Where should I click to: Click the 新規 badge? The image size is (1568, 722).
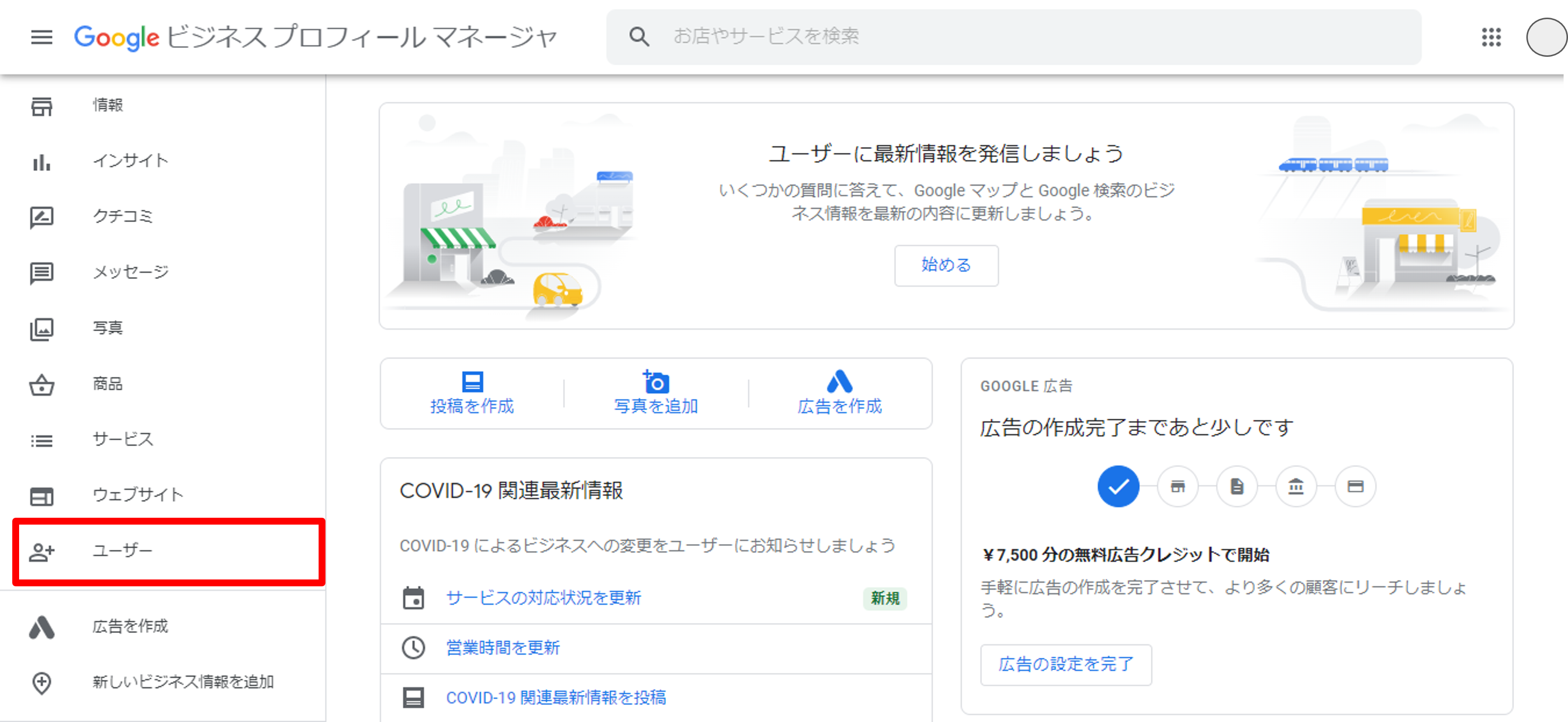(885, 598)
